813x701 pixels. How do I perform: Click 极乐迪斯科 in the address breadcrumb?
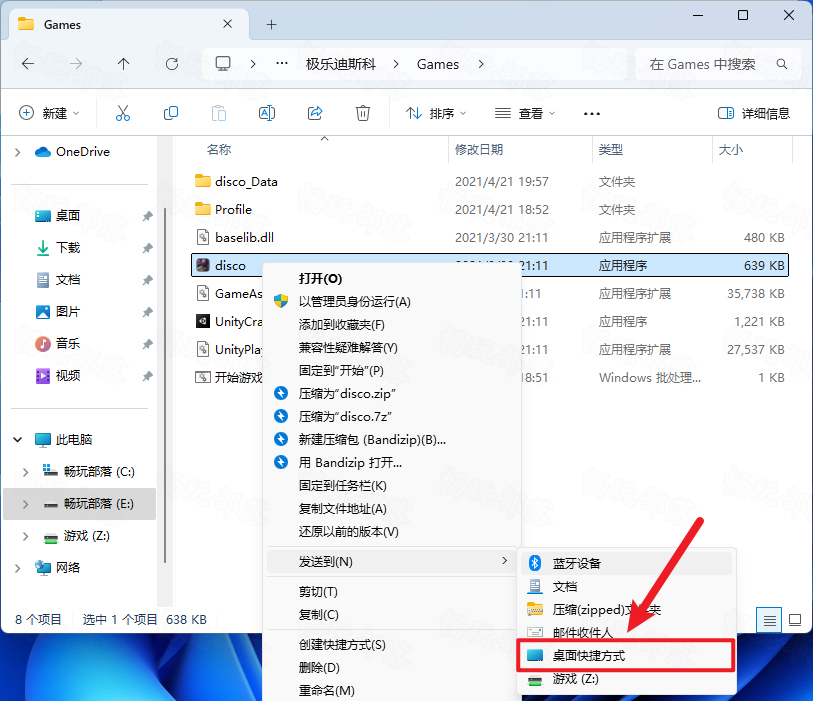click(340, 64)
